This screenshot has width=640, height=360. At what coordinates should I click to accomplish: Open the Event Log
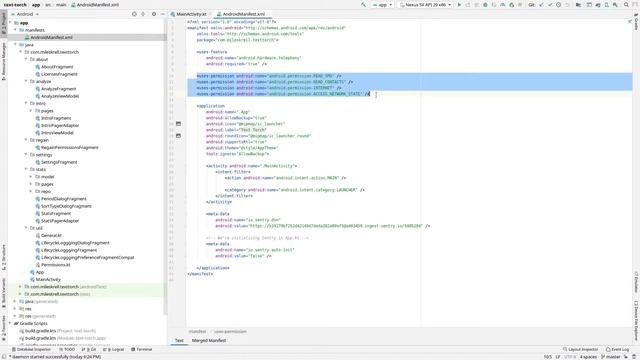[617, 349]
